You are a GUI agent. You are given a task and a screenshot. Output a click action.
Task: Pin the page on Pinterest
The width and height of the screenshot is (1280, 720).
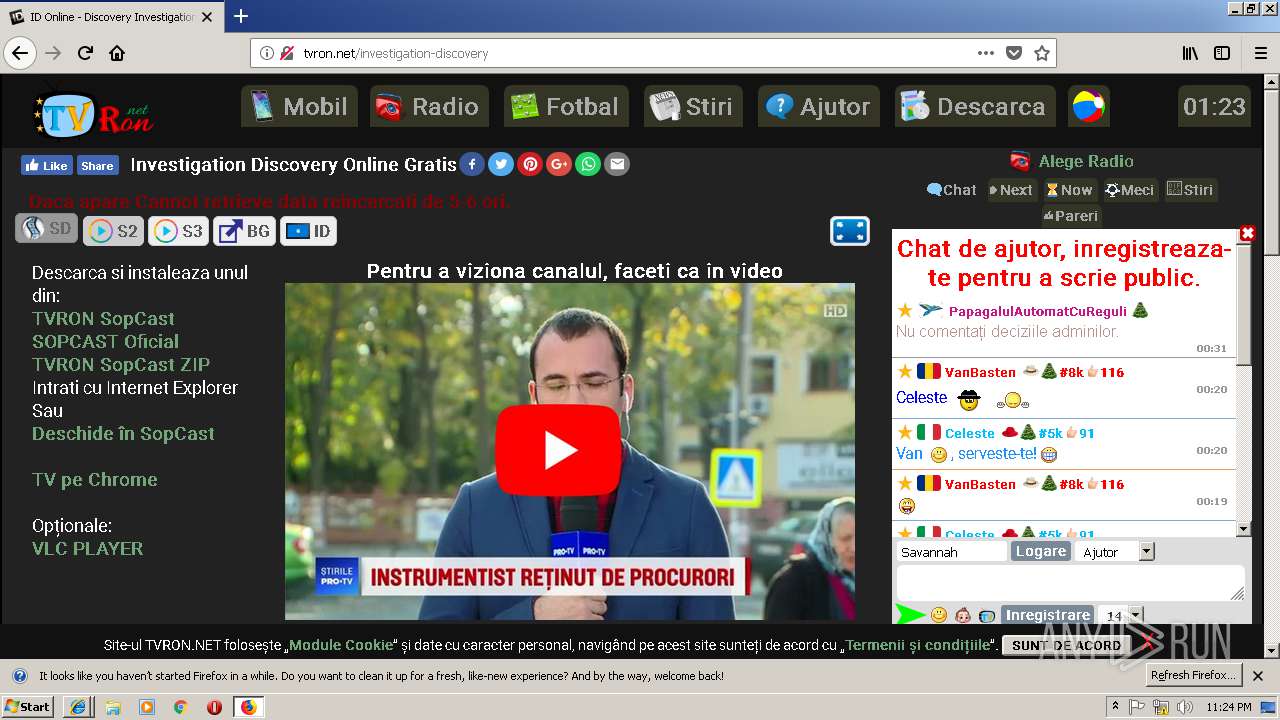pyautogui.click(x=530, y=164)
